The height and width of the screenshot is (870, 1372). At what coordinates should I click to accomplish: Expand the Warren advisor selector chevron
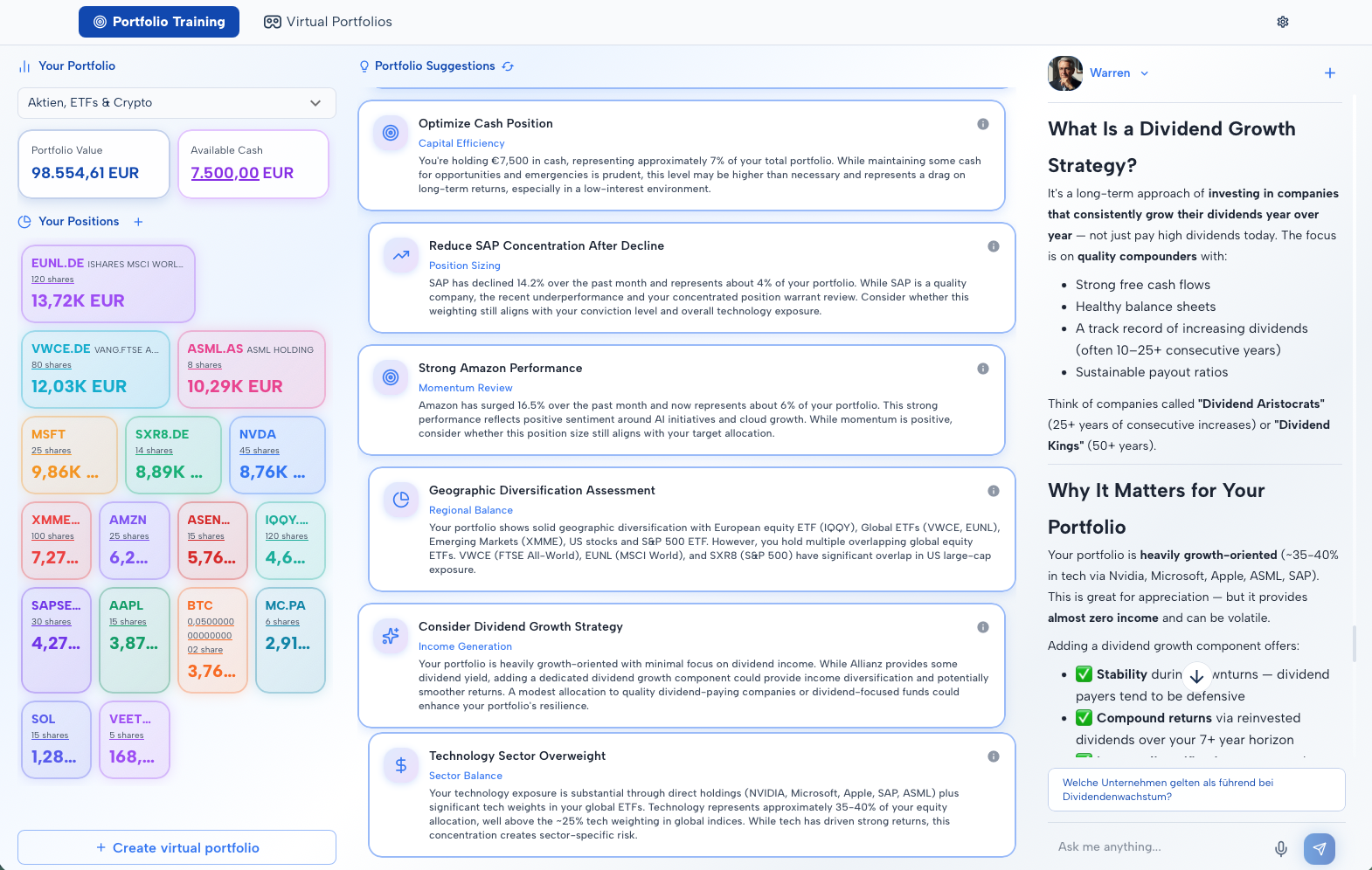pos(1144,73)
